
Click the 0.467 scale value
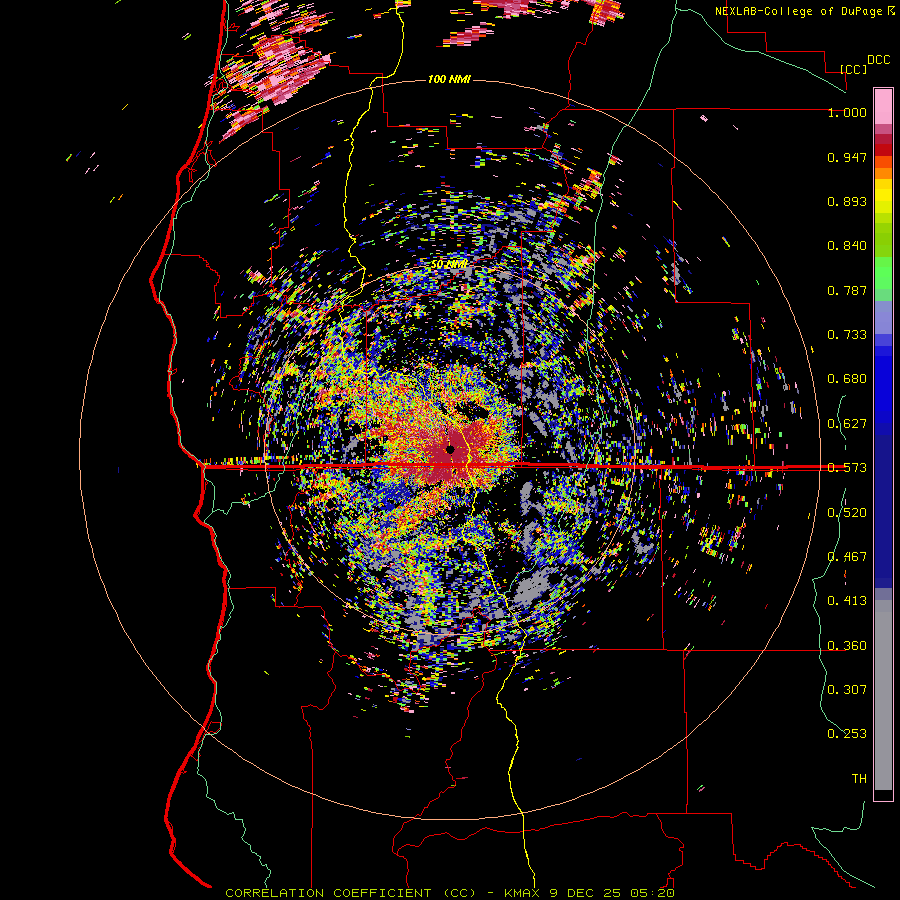[847, 557]
